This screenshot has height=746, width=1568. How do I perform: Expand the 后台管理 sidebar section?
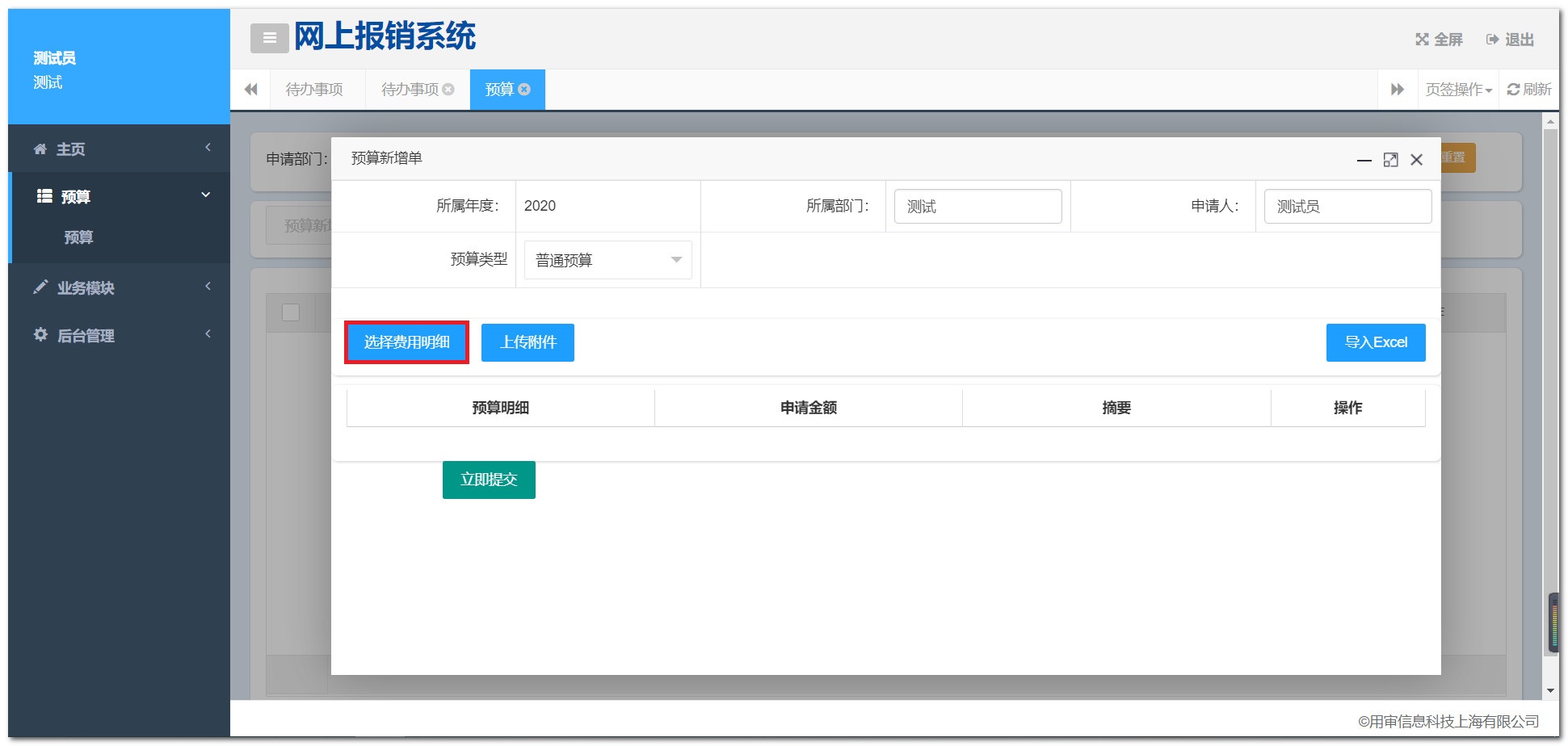[119, 335]
